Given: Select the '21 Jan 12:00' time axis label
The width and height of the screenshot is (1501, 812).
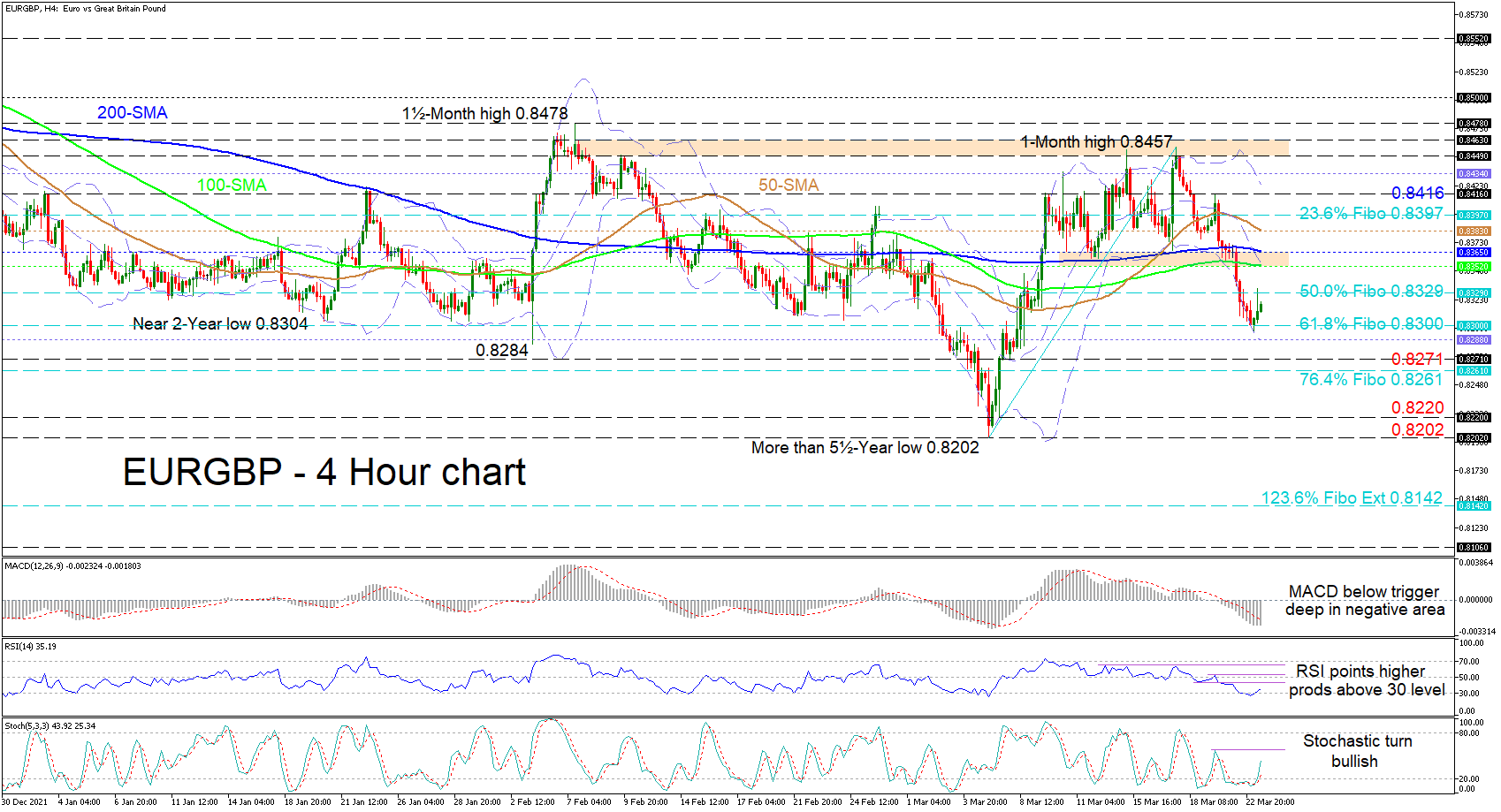Looking at the screenshot, I should pos(364,802).
